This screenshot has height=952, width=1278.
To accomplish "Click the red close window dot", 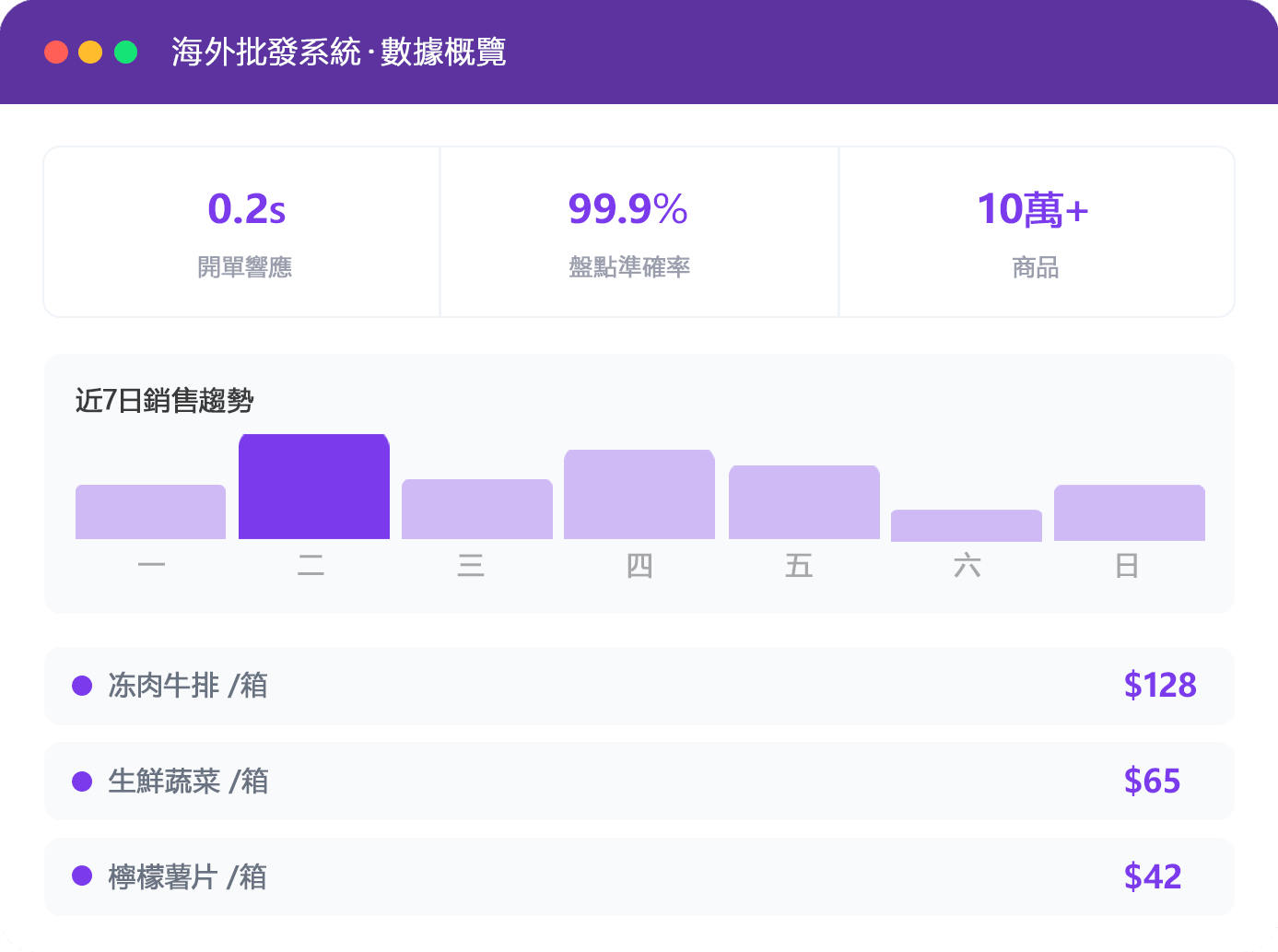I will (56, 52).
